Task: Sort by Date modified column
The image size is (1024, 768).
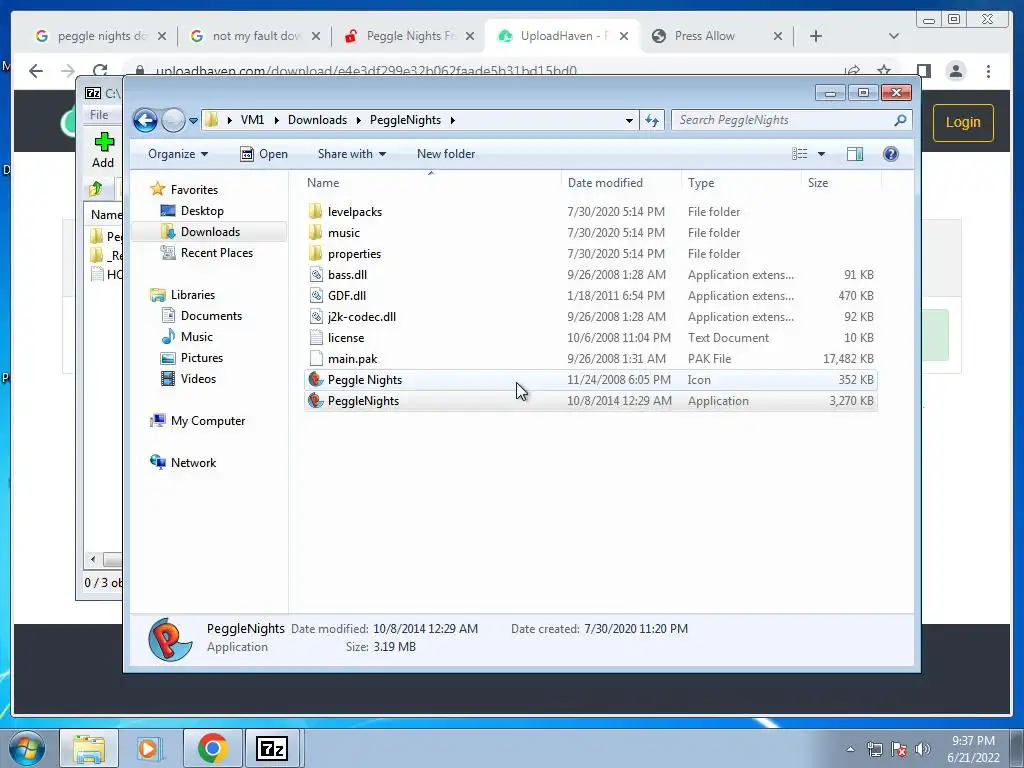Action: [620, 183]
